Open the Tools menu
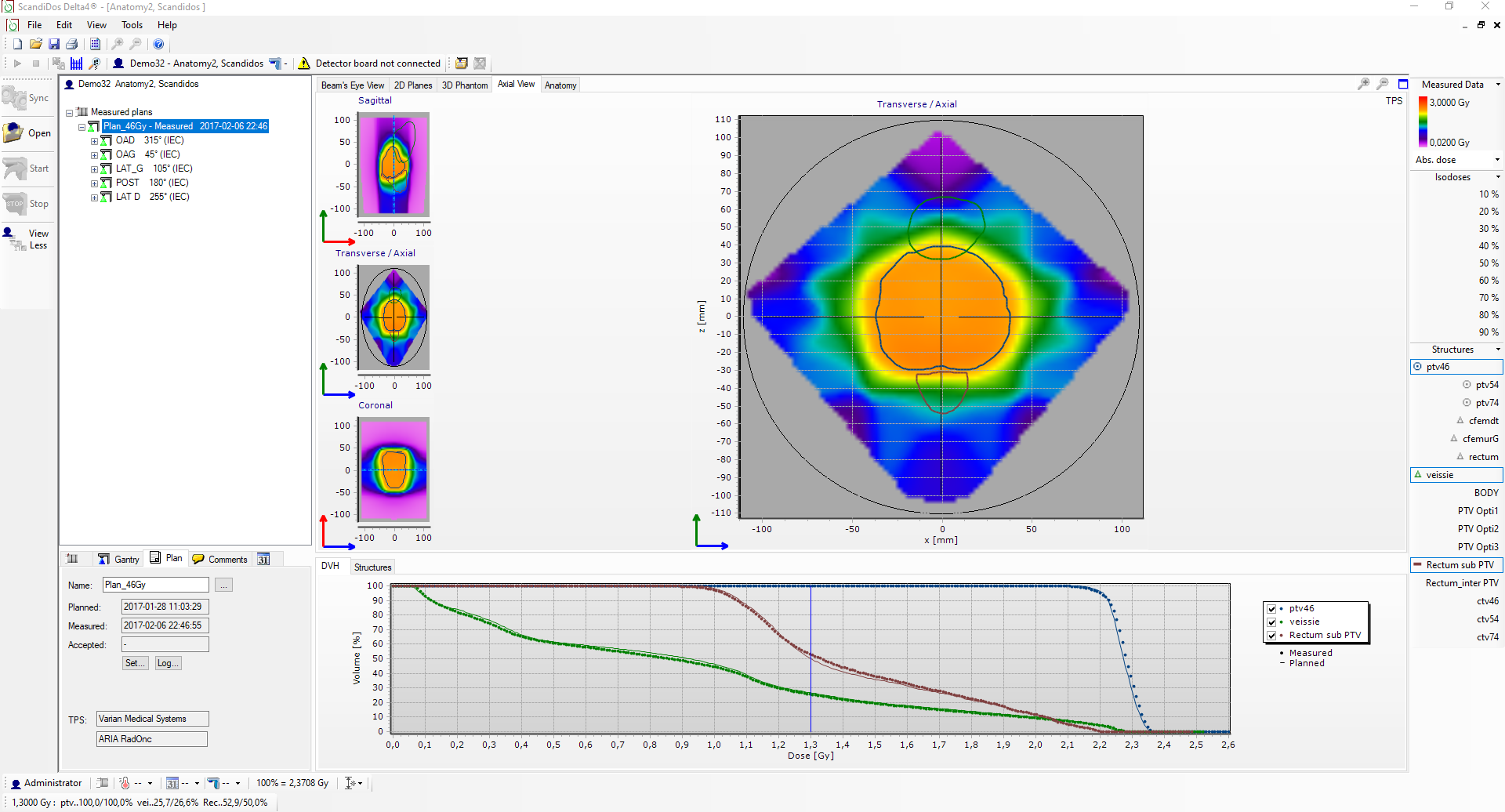The image size is (1505, 812). (x=132, y=25)
